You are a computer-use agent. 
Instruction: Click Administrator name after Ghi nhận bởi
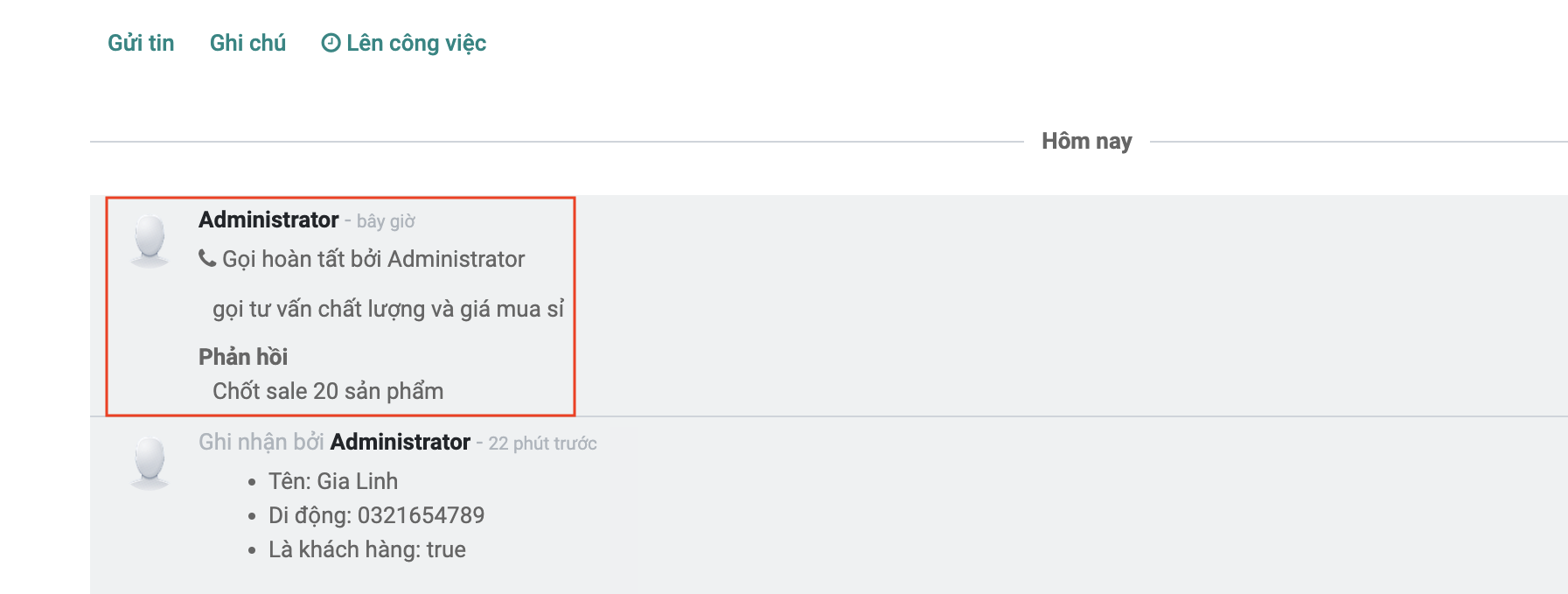tap(401, 442)
